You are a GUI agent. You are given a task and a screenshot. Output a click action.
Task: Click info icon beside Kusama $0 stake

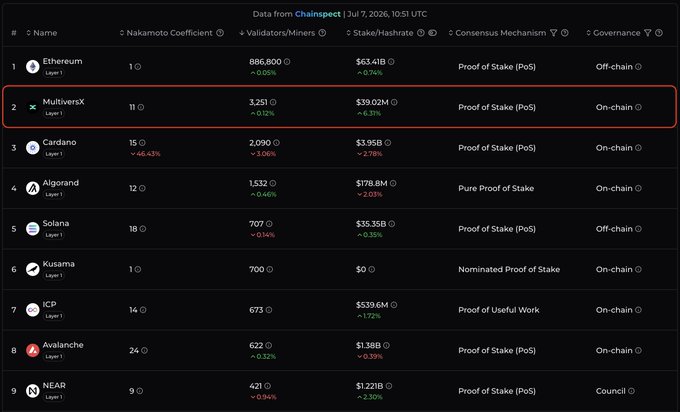coord(372,269)
